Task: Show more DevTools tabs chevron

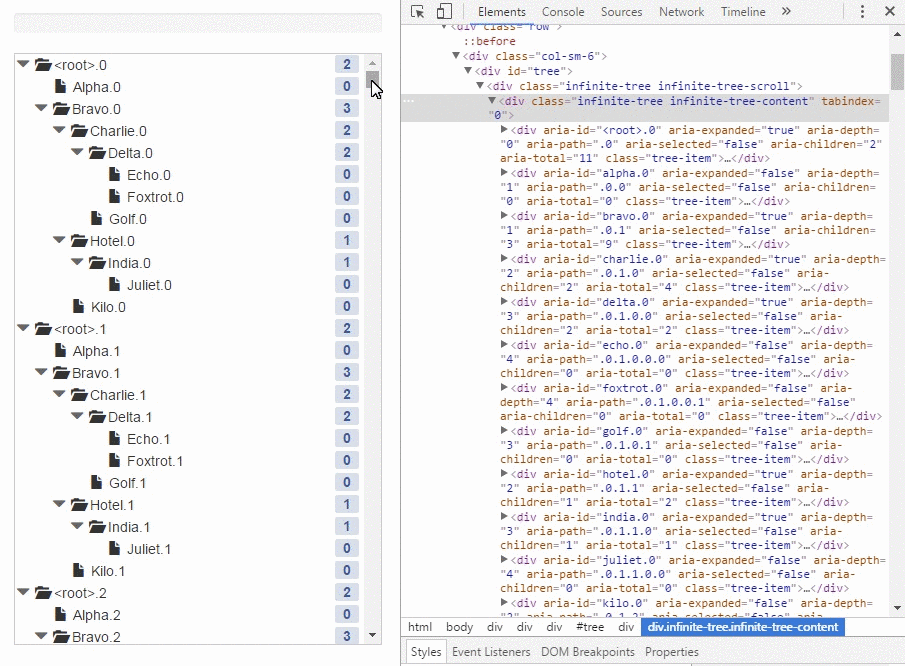Action: pos(786,12)
